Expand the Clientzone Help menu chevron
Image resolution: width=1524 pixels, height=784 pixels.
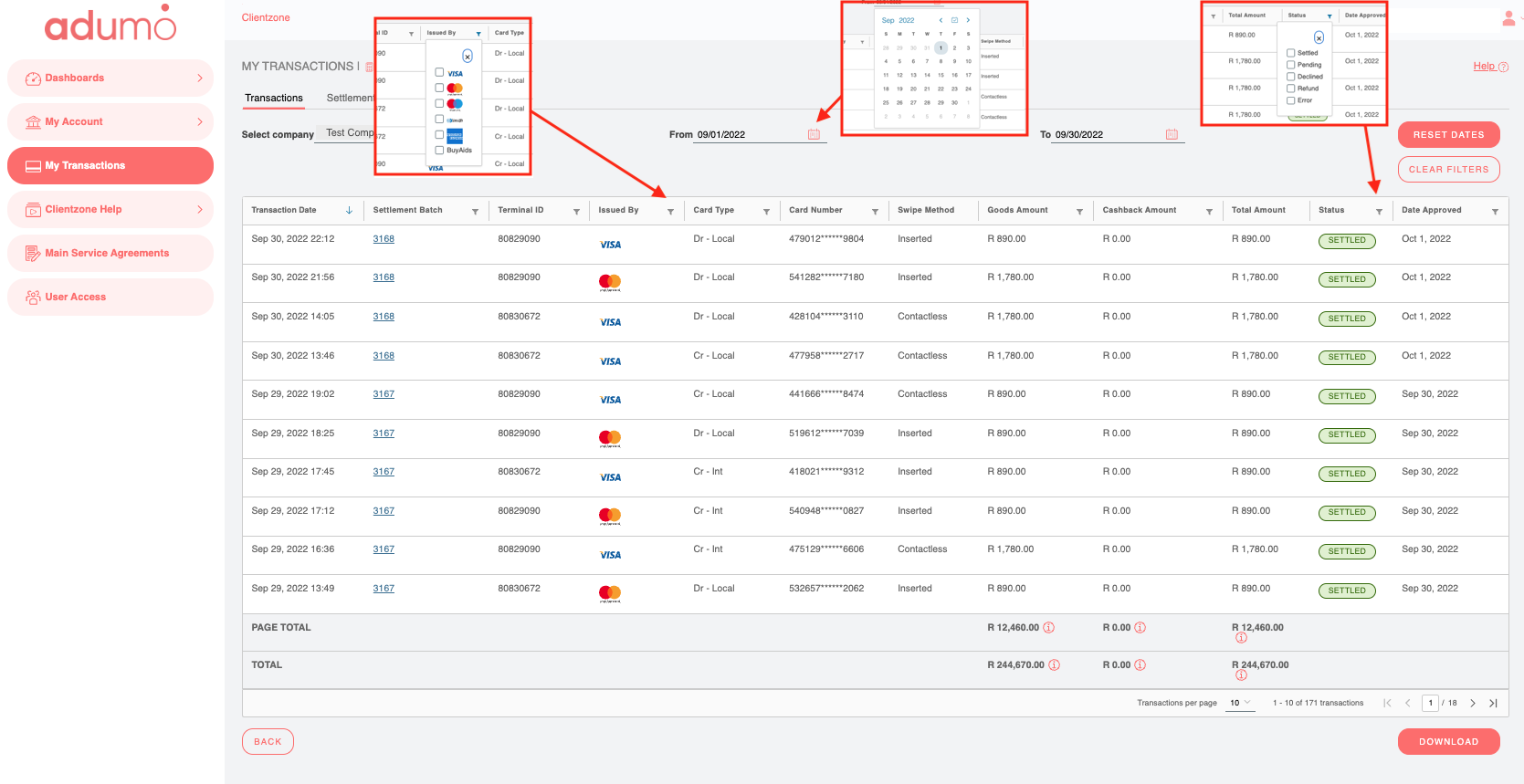pos(200,210)
